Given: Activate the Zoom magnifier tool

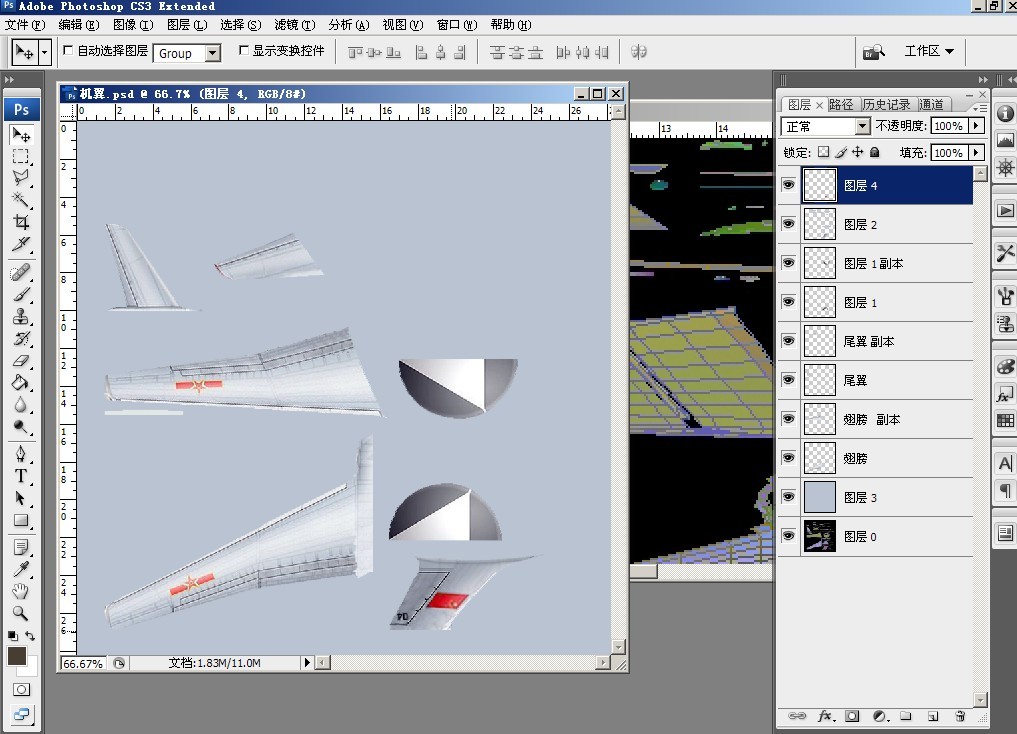Looking at the screenshot, I should pyautogui.click(x=21, y=613).
